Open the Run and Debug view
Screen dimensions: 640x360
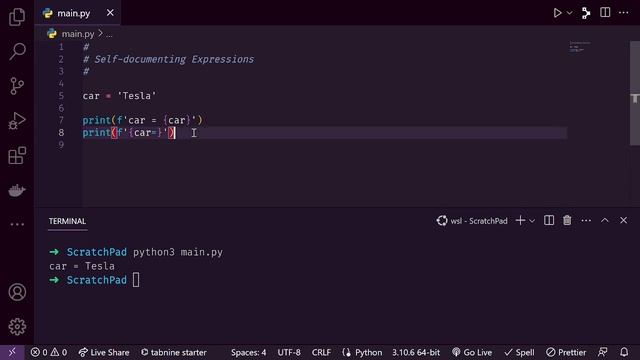click(17, 121)
